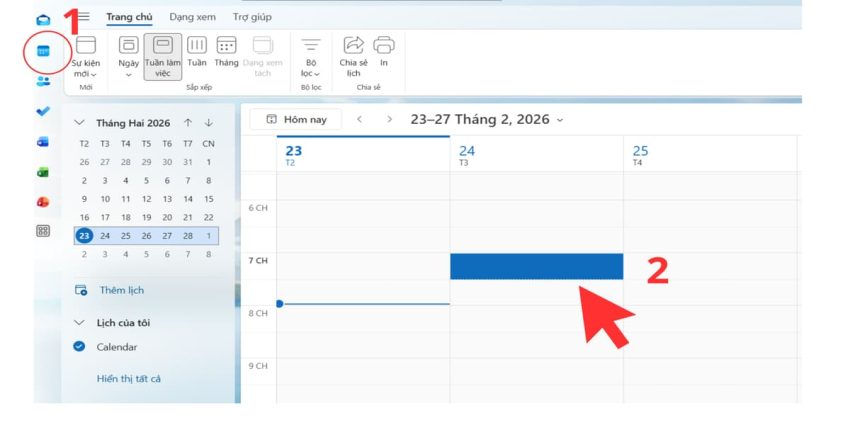
Task: Toggle the hamburger navigation menu
Action: [x=84, y=17]
